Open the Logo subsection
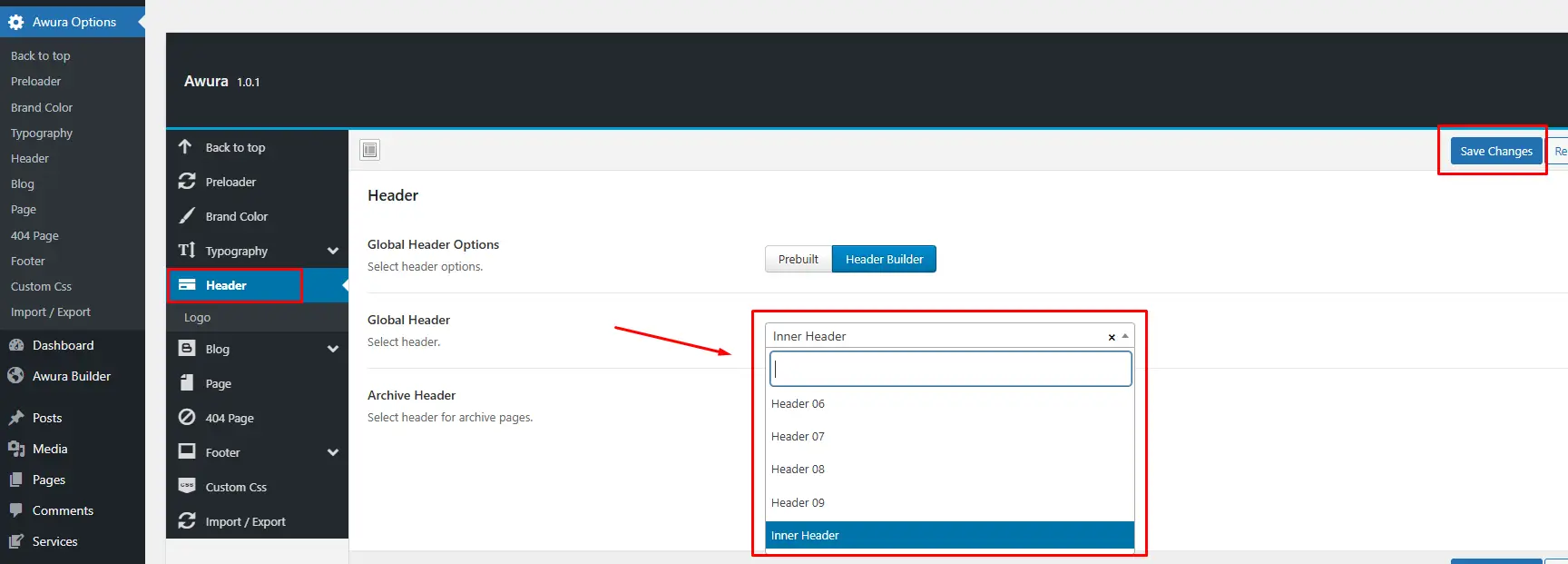The image size is (1568, 564). [257, 317]
